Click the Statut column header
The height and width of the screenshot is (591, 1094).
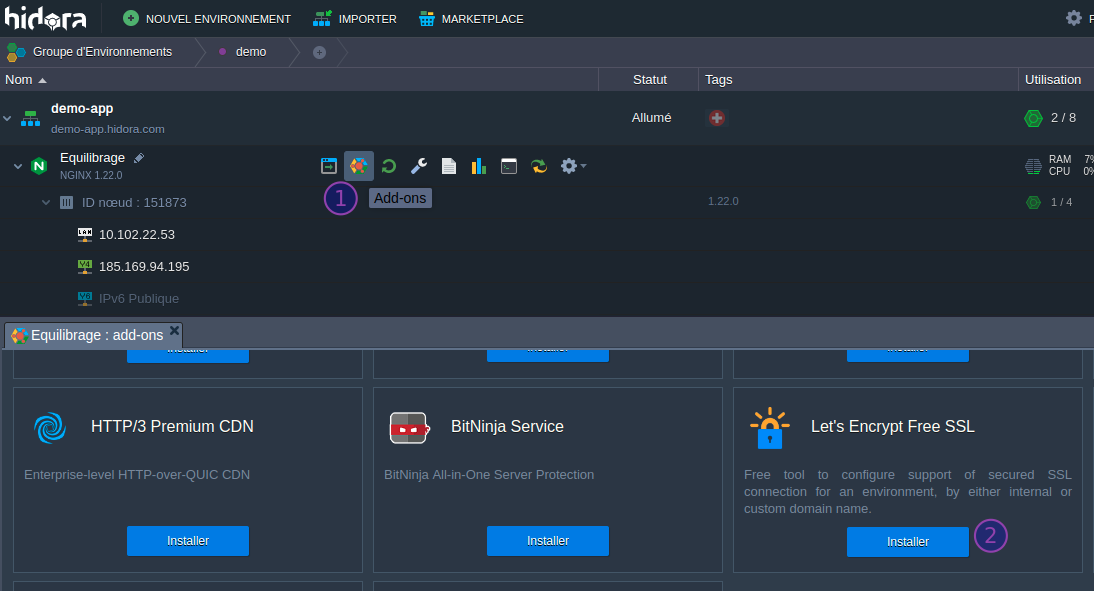[x=650, y=80]
